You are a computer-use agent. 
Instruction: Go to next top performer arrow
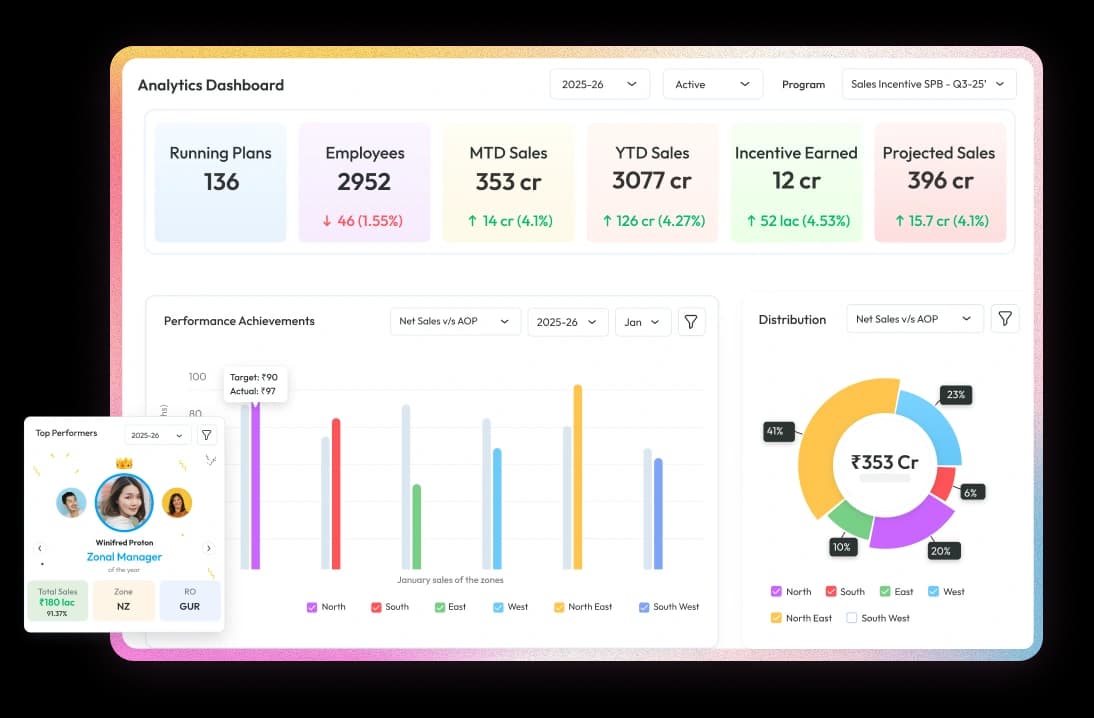[x=208, y=548]
